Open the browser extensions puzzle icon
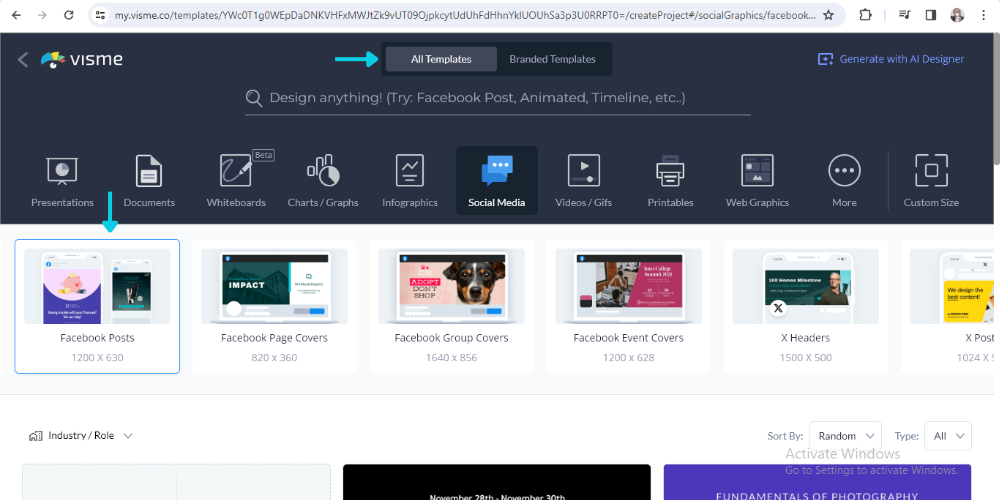 coord(865,15)
